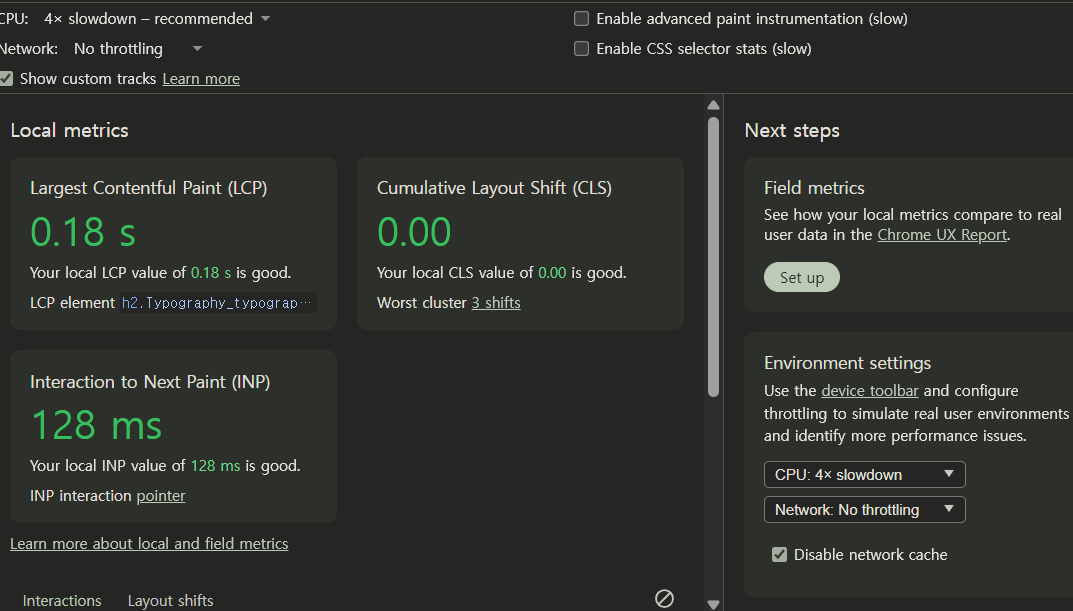Enable advanced paint instrumentation checkbox

click(x=581, y=19)
